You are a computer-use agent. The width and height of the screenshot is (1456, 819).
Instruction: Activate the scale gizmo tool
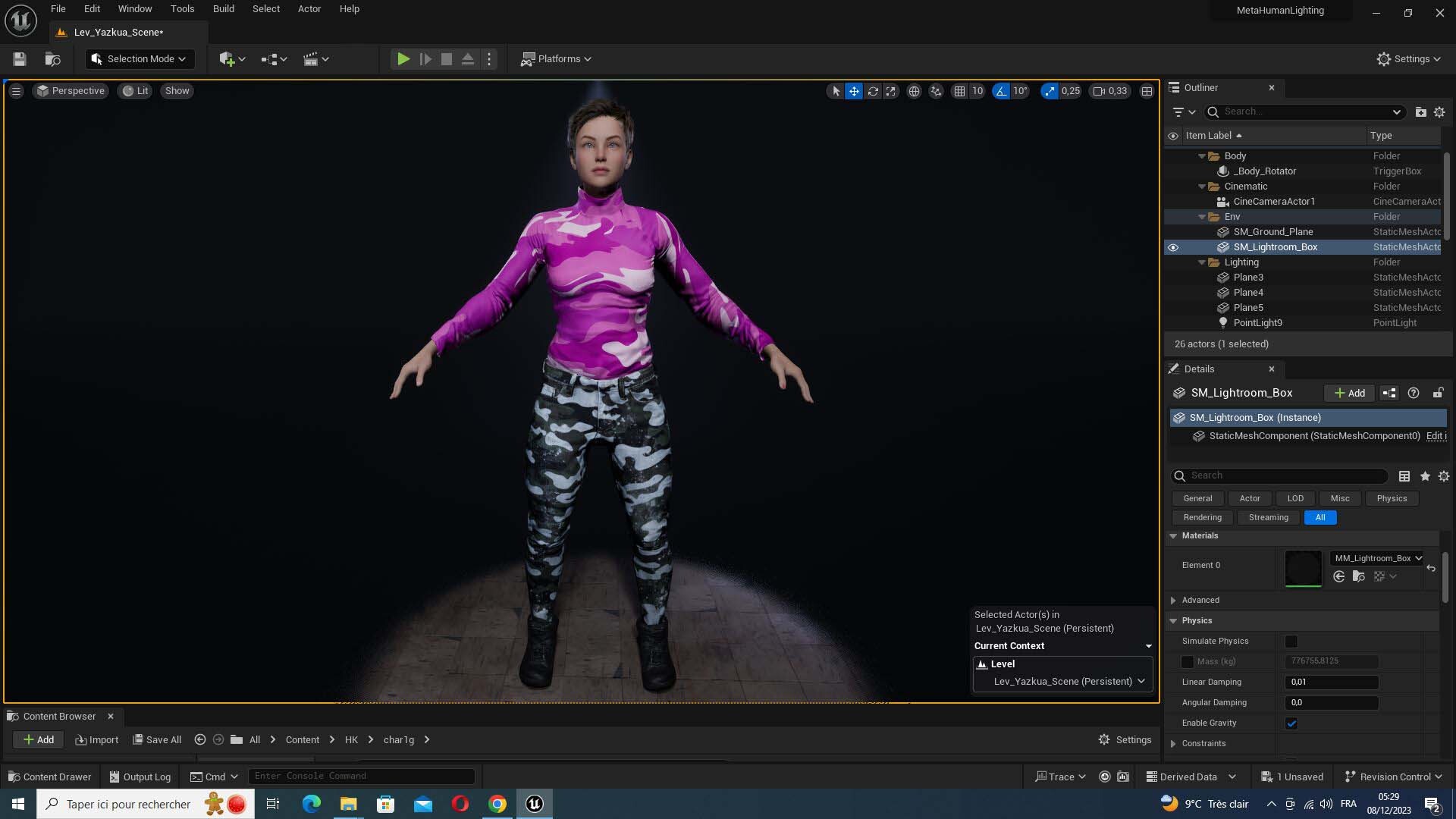891,91
